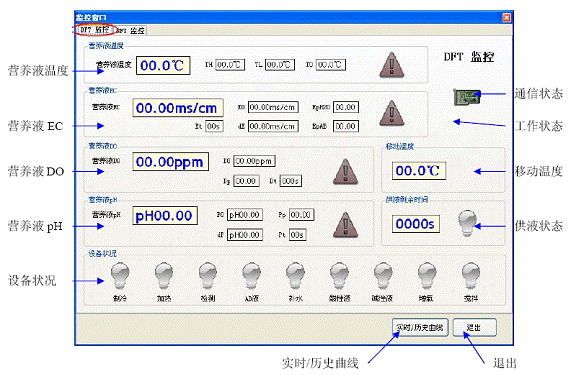
Task: Click the dP pH00.00 field
Action: tap(245, 235)
